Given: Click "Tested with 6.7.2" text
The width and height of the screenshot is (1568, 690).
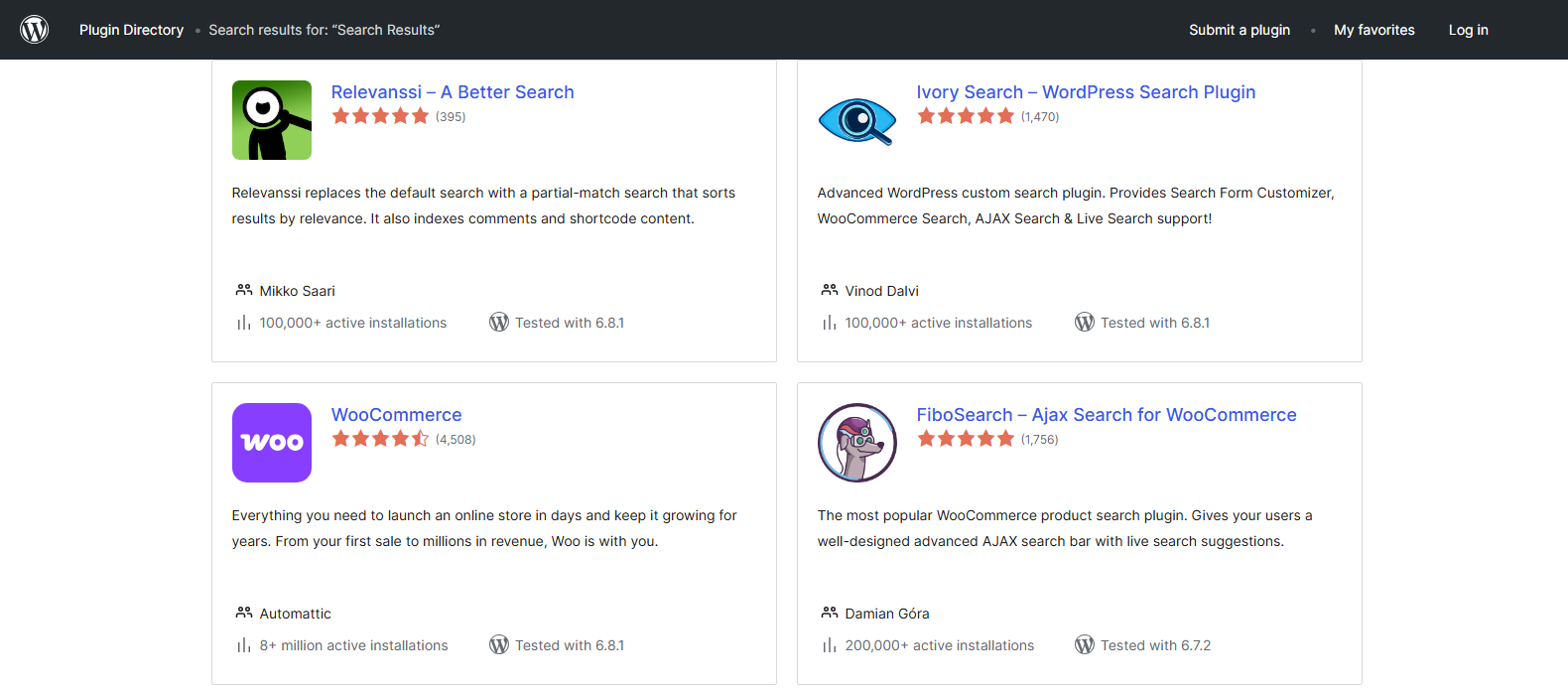Looking at the screenshot, I should [x=1155, y=645].
